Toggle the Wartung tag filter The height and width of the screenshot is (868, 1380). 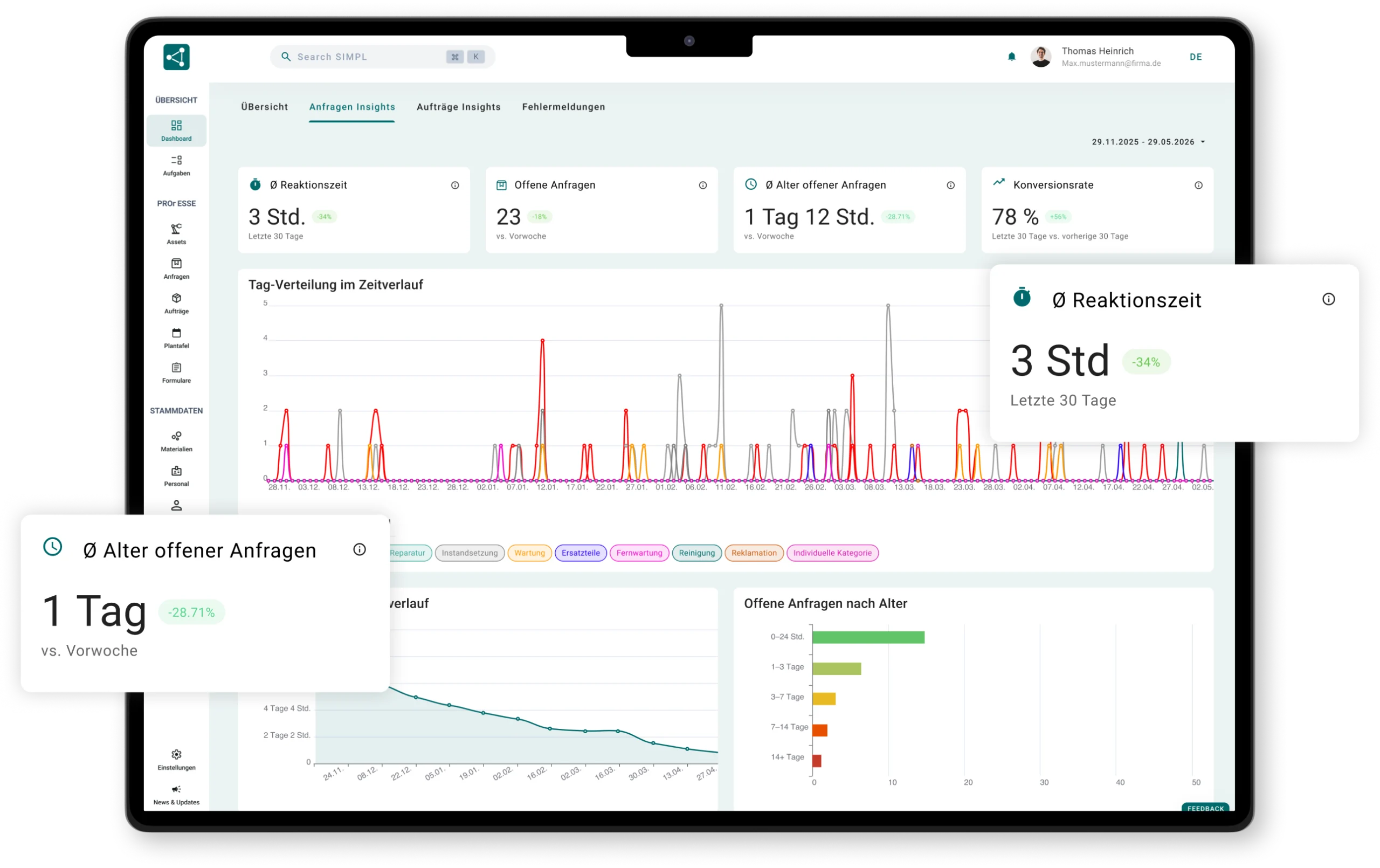point(529,553)
